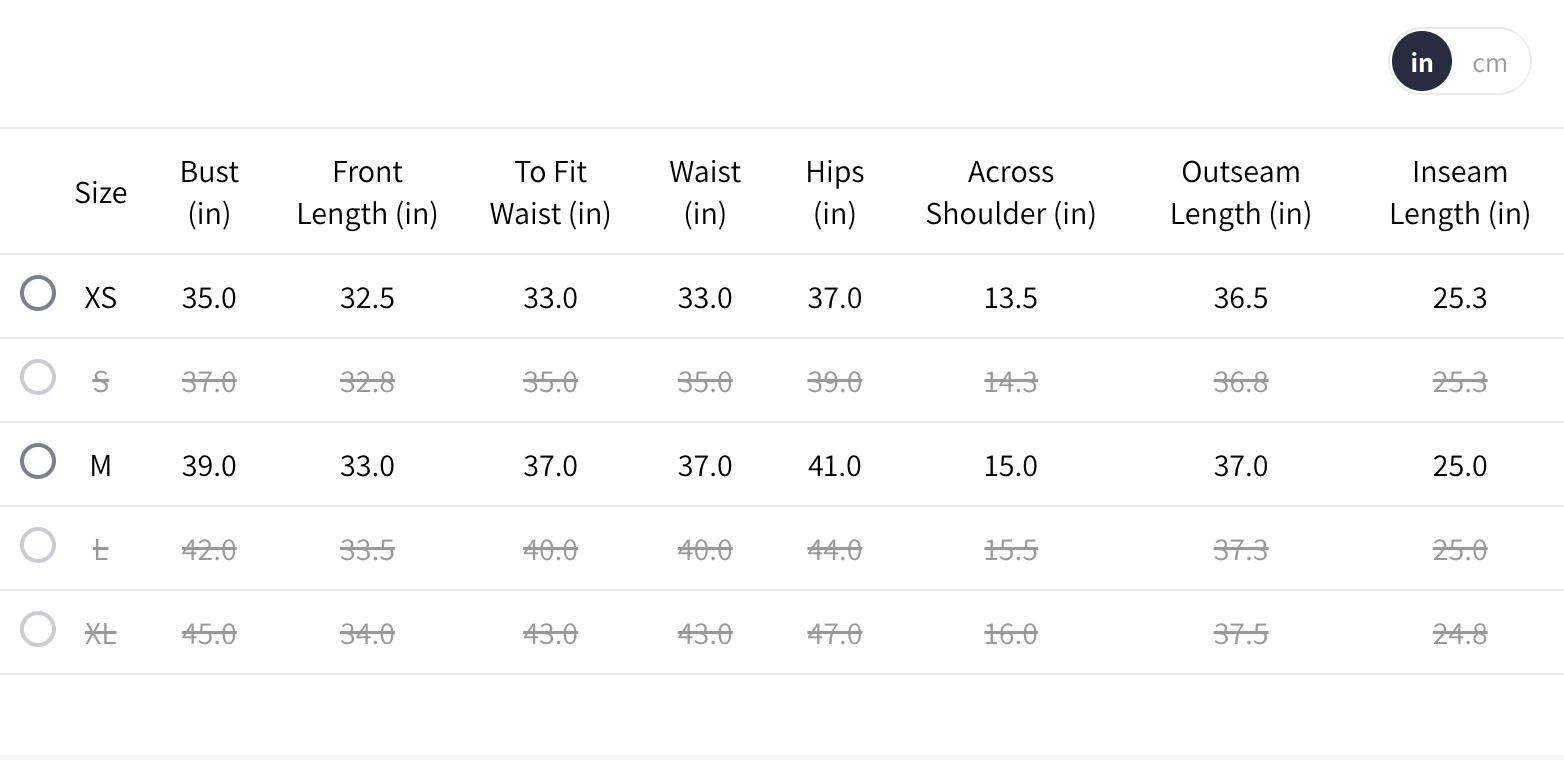Select the in unit option

[1421, 62]
